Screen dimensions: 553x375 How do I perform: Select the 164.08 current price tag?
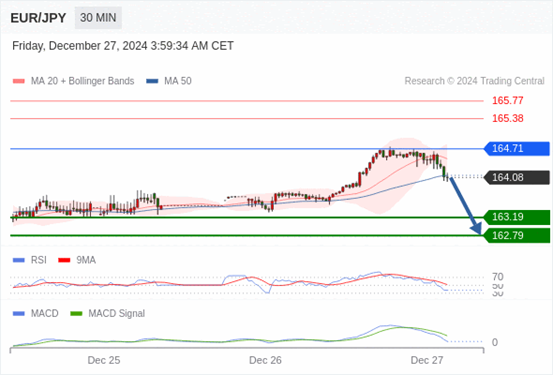tap(517, 177)
